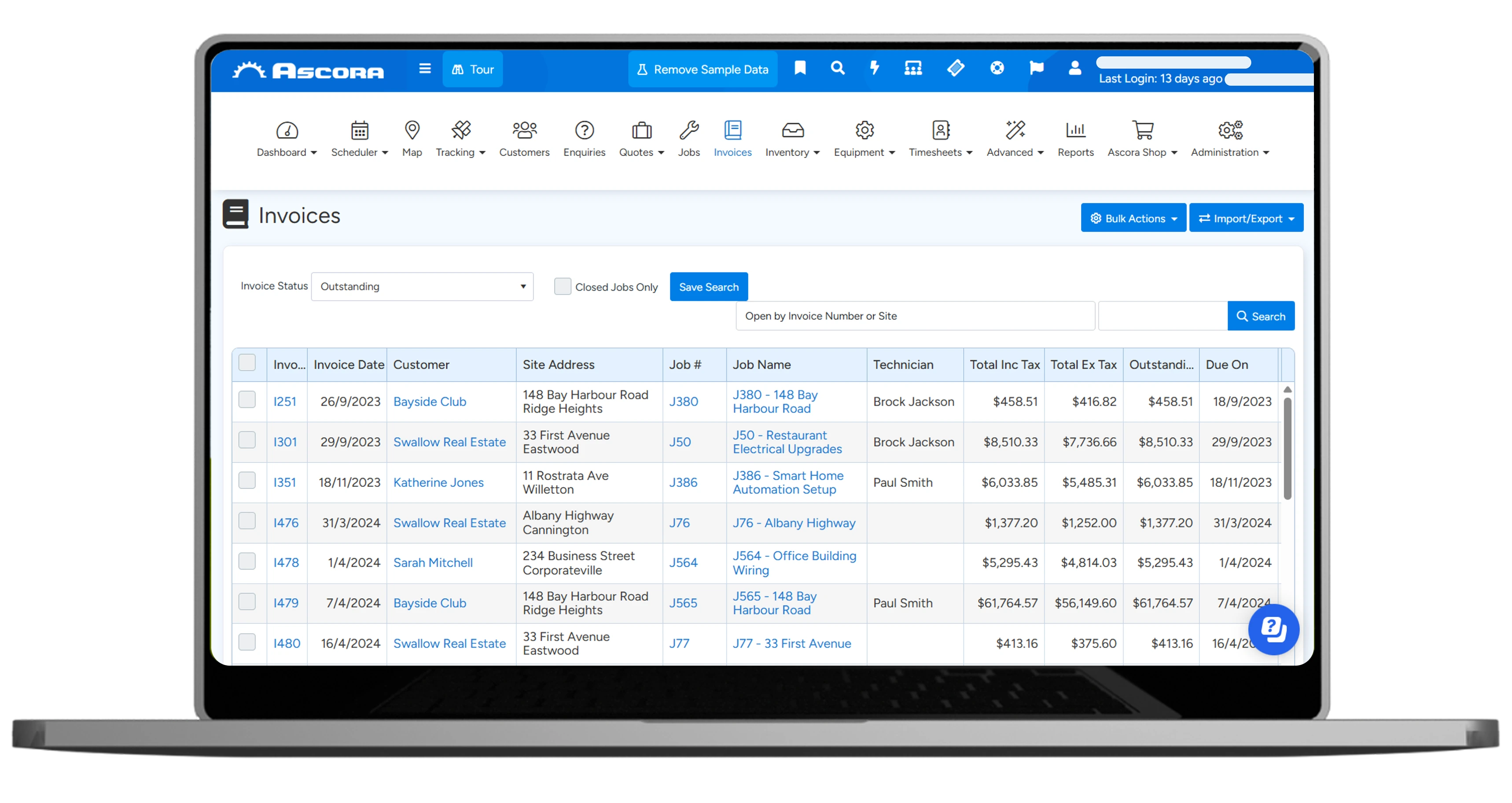Toggle the select-all checkbox in table header
Viewport: 1512px width, 803px height.
[247, 363]
